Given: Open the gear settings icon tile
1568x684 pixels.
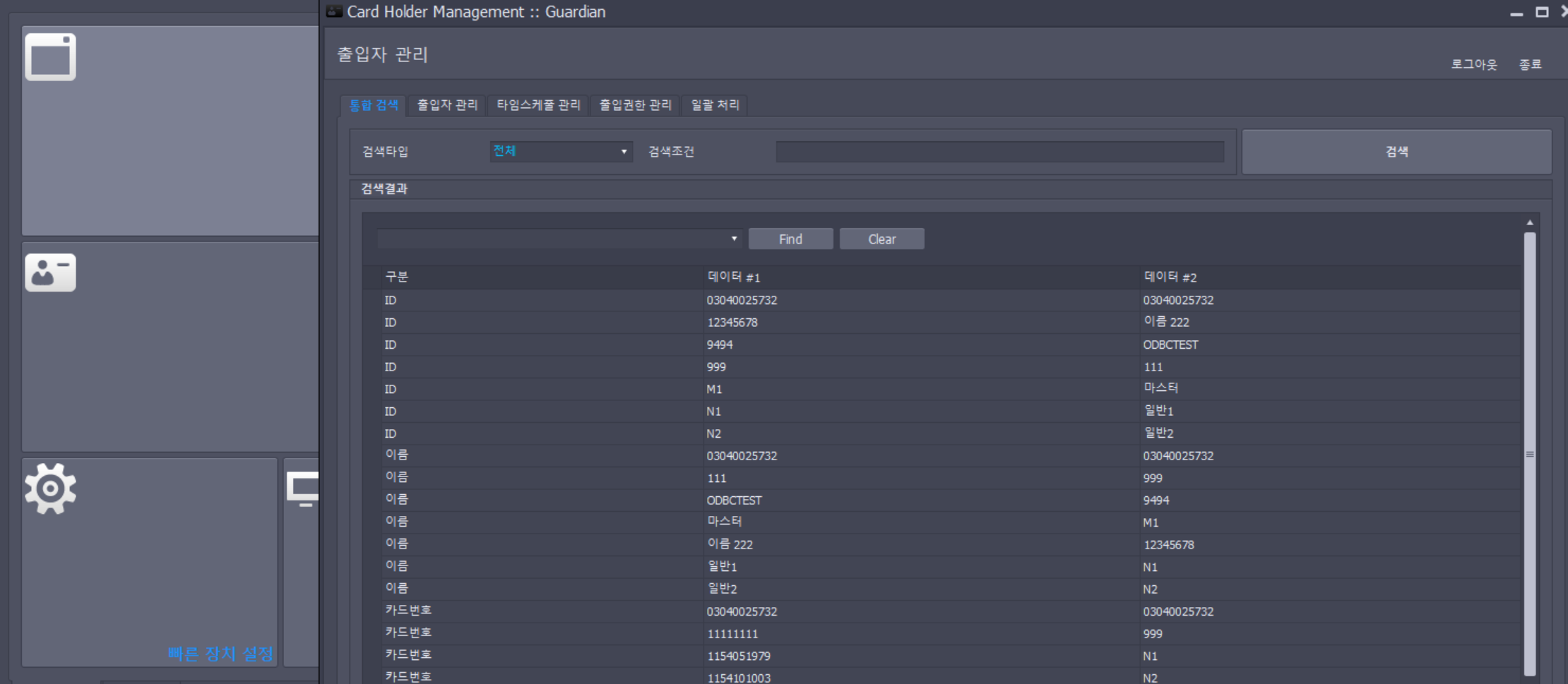Looking at the screenshot, I should [x=50, y=488].
